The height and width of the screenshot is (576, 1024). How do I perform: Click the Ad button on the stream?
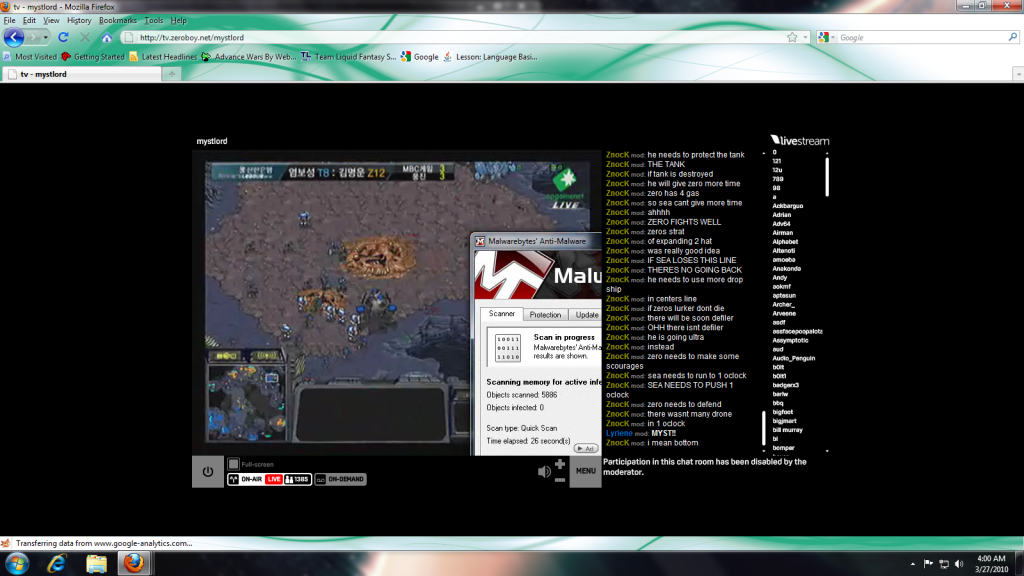click(586, 449)
